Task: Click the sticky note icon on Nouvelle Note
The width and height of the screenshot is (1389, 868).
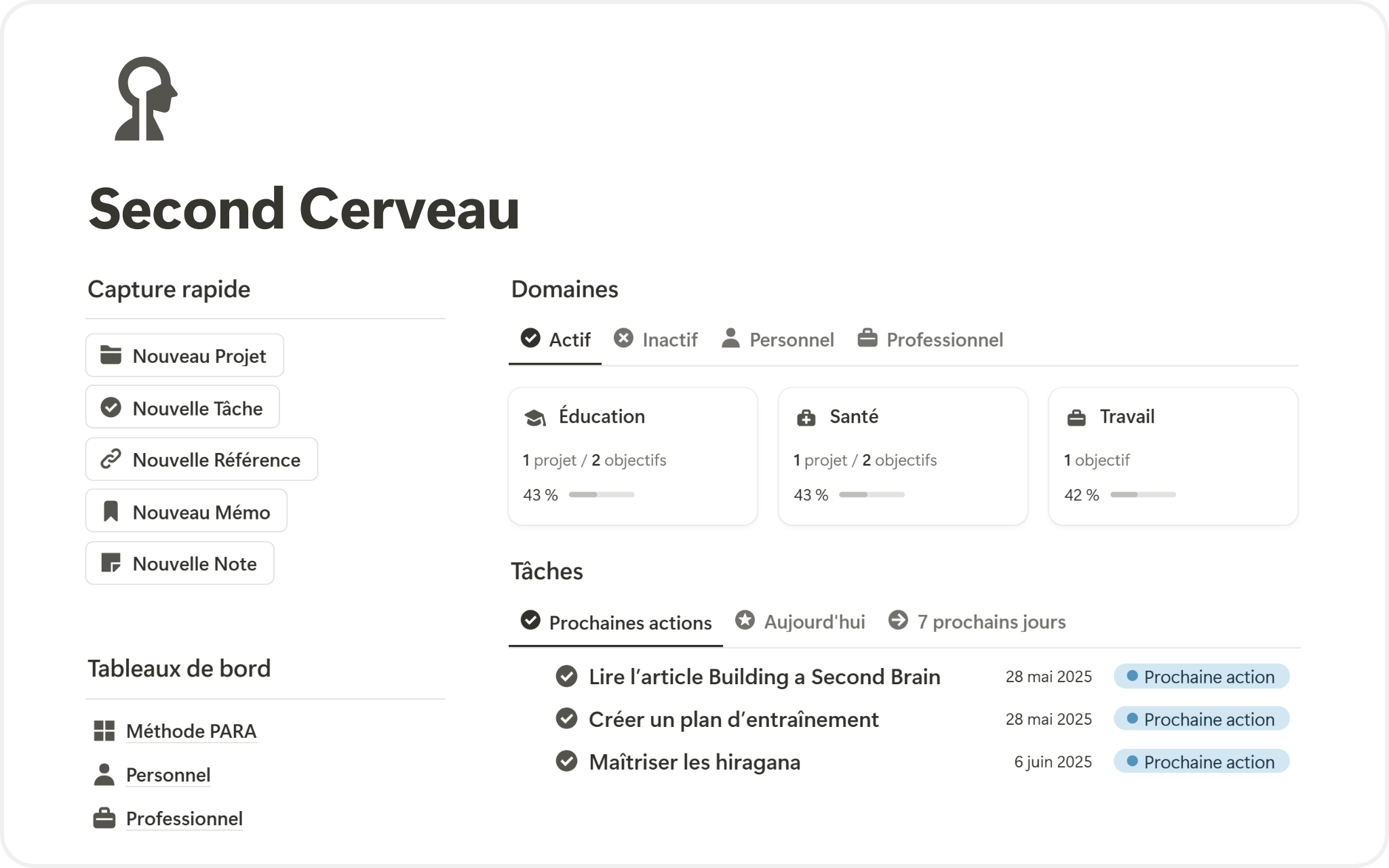Action: point(111,563)
